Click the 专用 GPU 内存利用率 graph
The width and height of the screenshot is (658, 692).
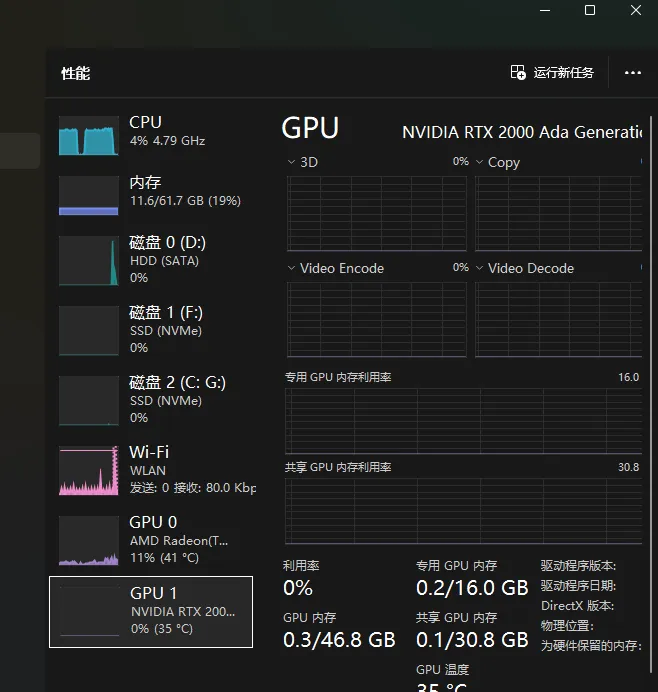click(x=463, y=421)
